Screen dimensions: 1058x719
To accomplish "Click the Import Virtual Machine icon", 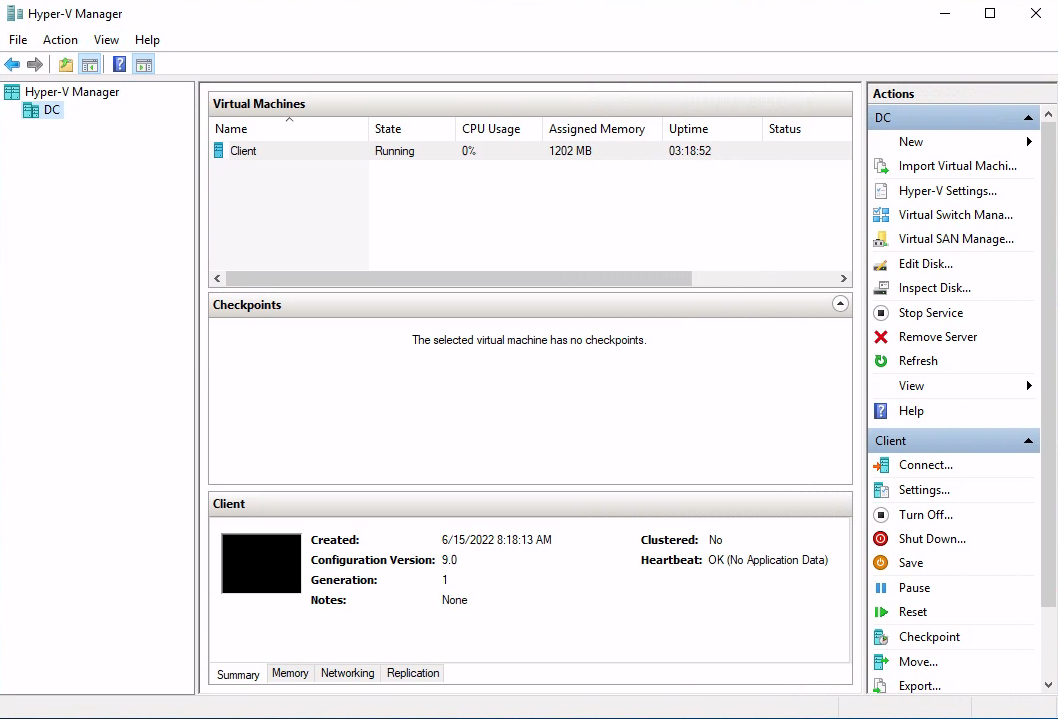I will pos(881,166).
